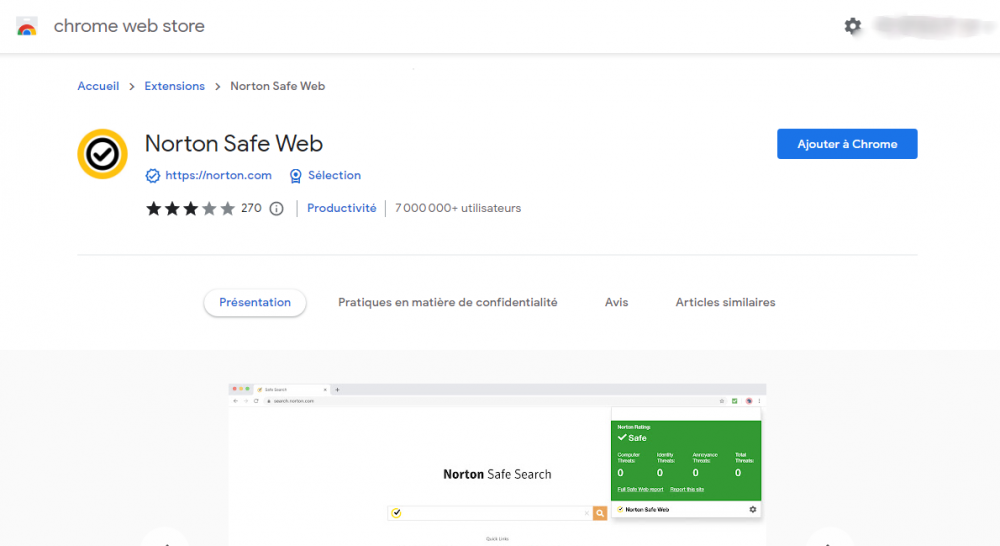Viewport: 1000px width, 546px height.
Task: Open the settings gear in header
Action: pyautogui.click(x=852, y=26)
